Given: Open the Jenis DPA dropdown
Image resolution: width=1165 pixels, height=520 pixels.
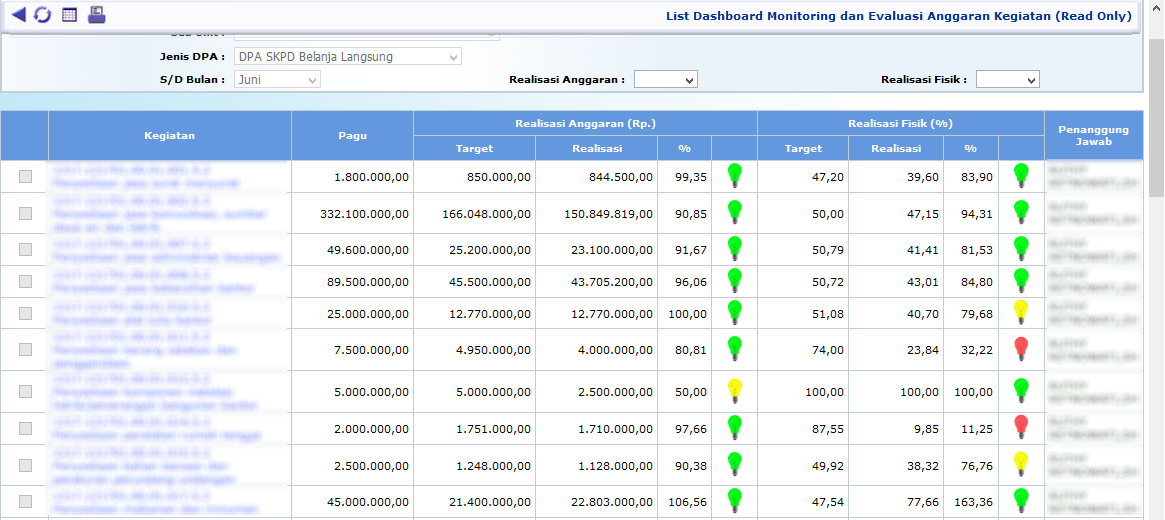Looking at the screenshot, I should [x=347, y=57].
